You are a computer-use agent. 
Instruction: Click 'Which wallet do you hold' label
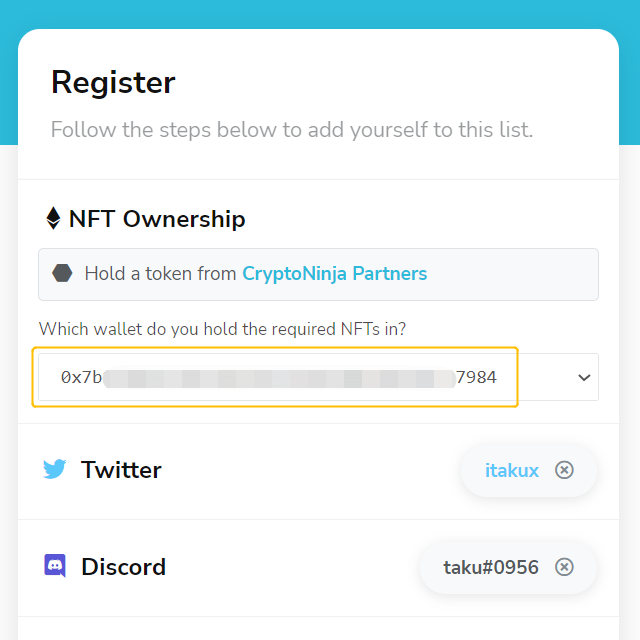pos(222,329)
